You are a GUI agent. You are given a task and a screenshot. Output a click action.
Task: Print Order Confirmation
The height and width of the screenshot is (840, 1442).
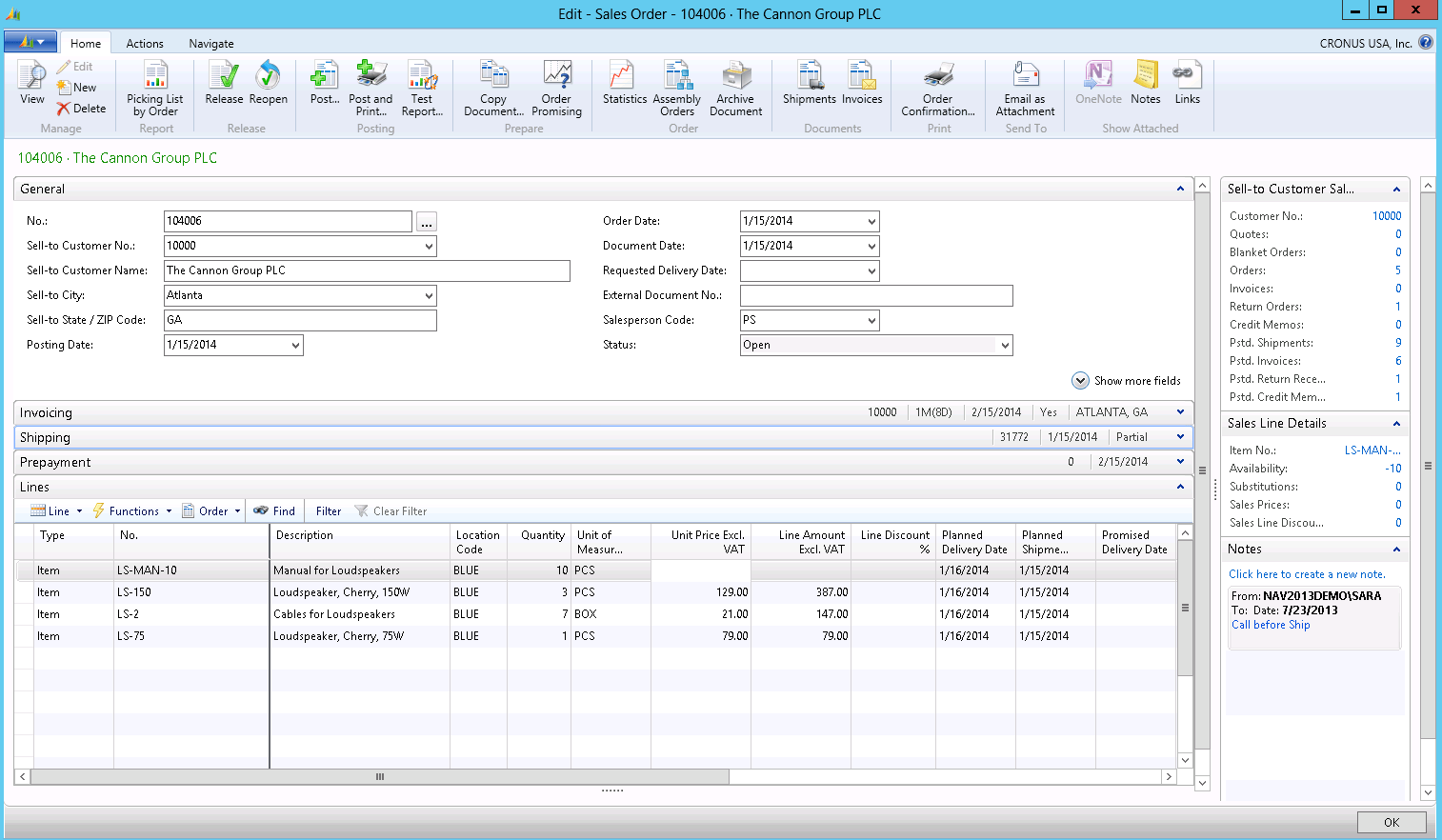click(938, 89)
